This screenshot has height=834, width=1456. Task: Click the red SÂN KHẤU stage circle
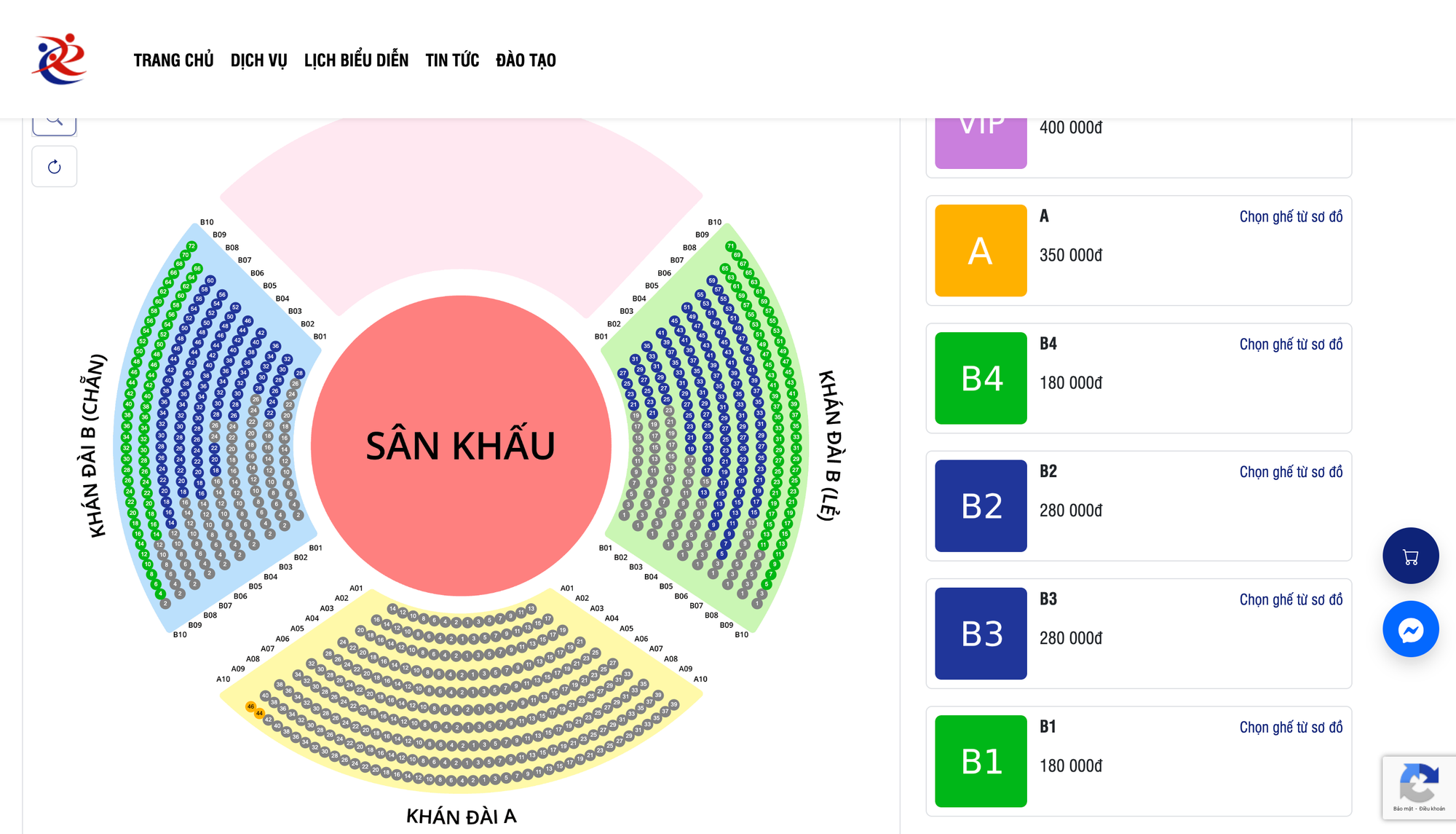click(x=460, y=445)
